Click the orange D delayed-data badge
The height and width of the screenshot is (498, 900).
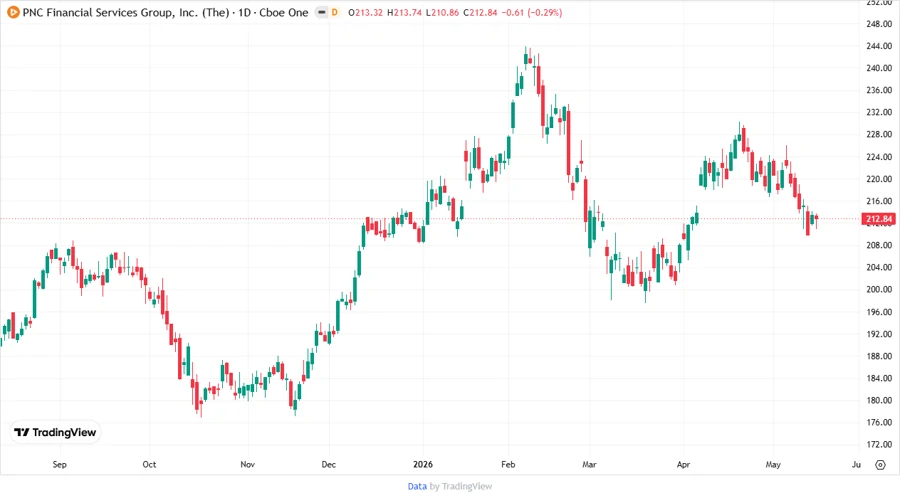[335, 12]
